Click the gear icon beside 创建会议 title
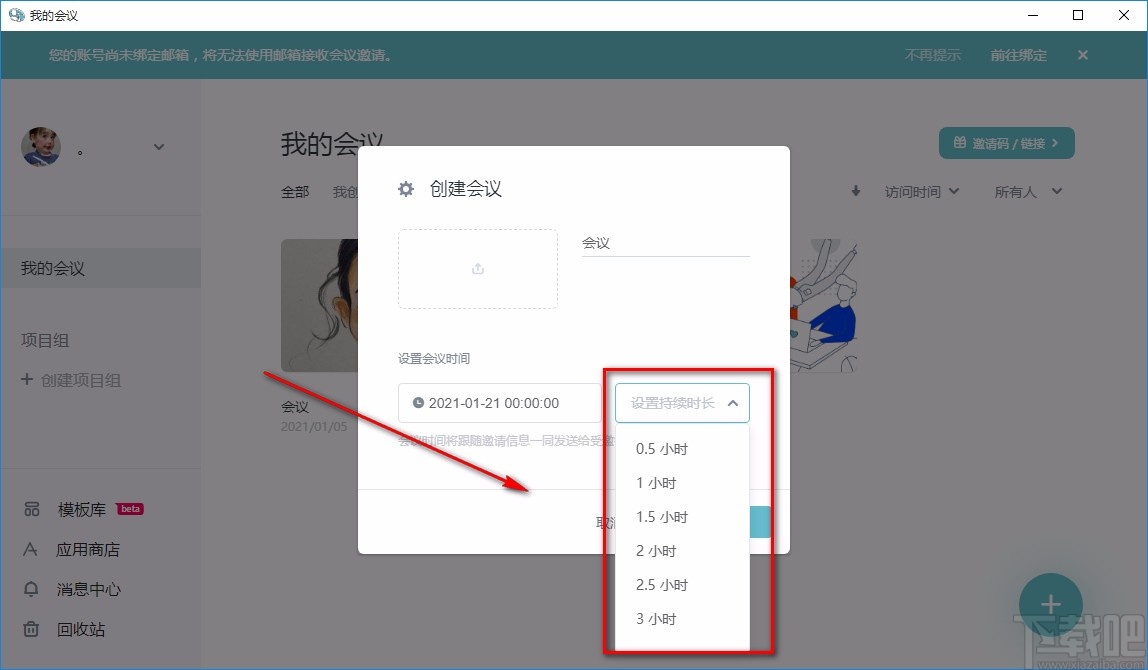Screen dimensions: 1148x670 [x=405, y=189]
